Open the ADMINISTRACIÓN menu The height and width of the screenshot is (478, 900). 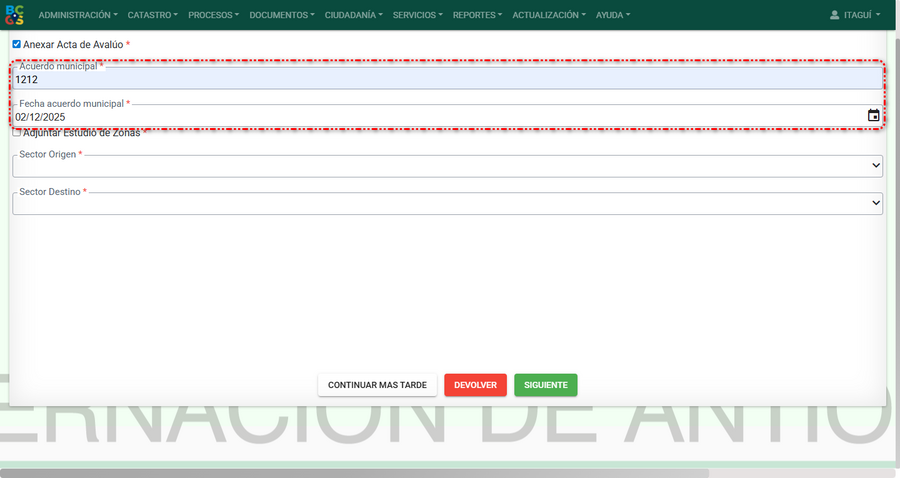click(x=77, y=15)
